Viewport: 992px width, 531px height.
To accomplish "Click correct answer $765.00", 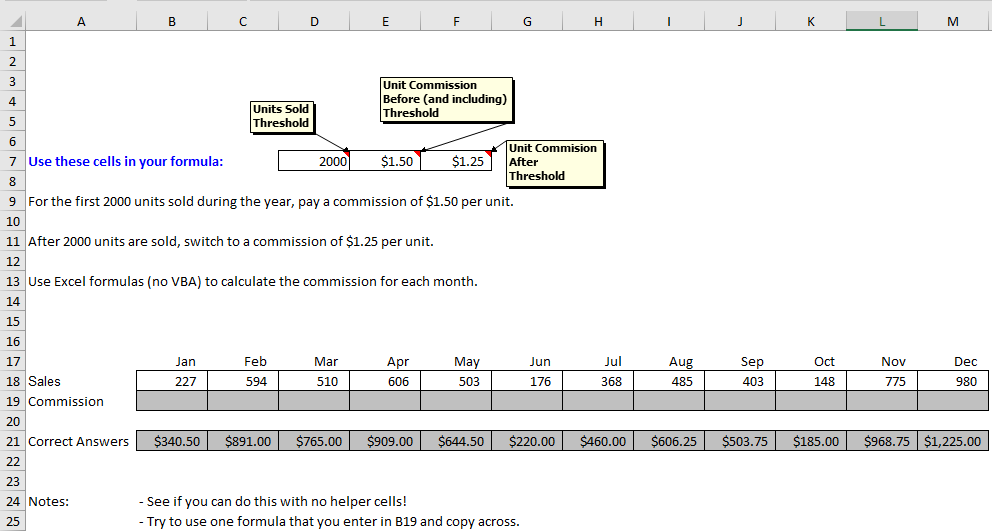I will coord(314,441).
